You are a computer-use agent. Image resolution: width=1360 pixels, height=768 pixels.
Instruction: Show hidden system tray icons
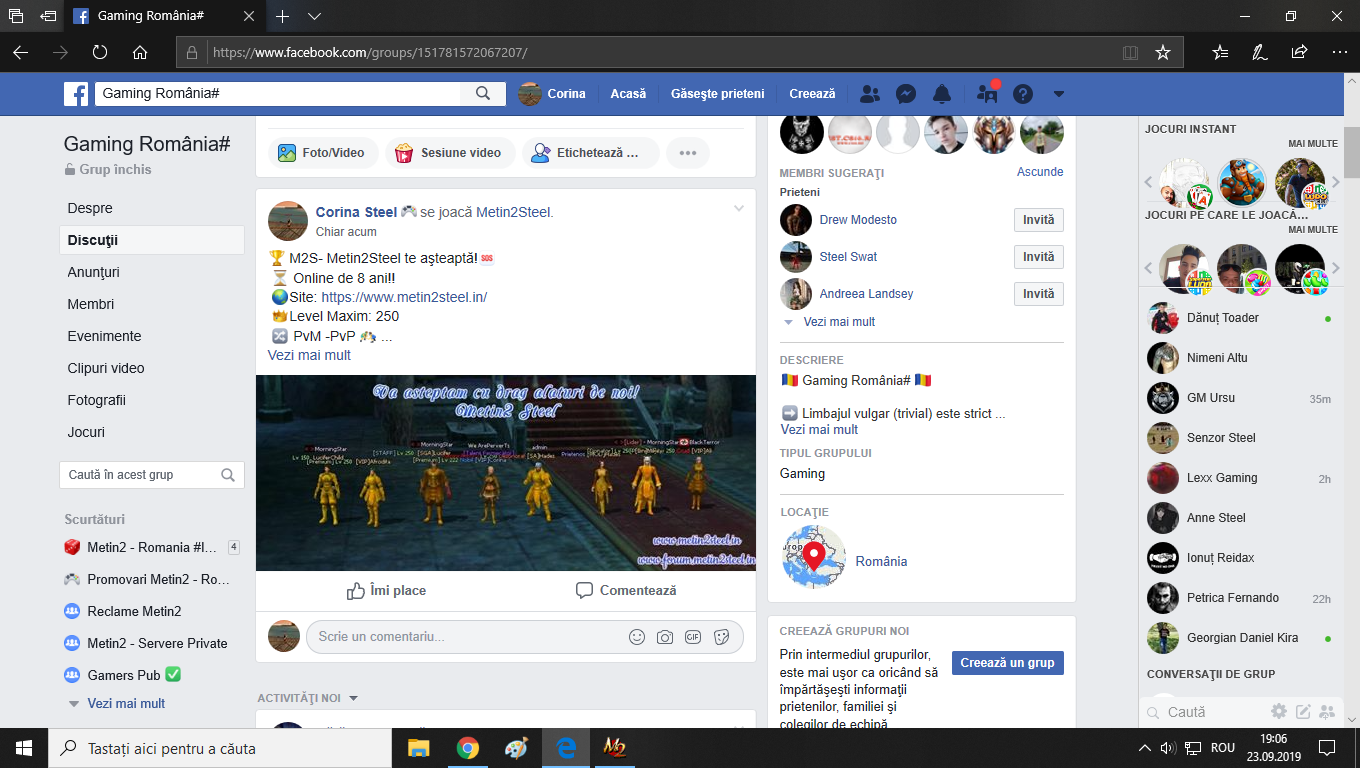pyautogui.click(x=1145, y=748)
